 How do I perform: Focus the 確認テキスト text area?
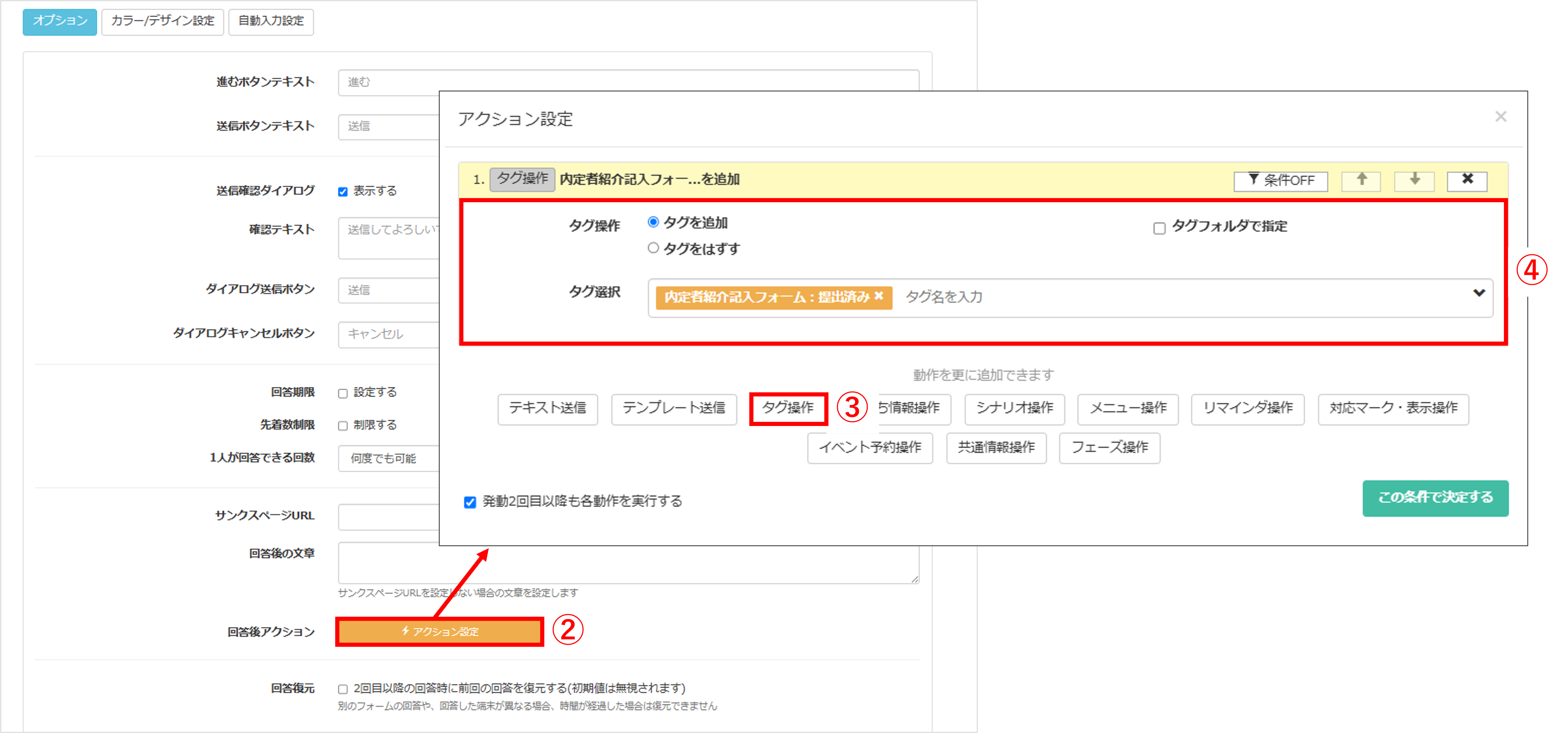pyautogui.click(x=389, y=238)
